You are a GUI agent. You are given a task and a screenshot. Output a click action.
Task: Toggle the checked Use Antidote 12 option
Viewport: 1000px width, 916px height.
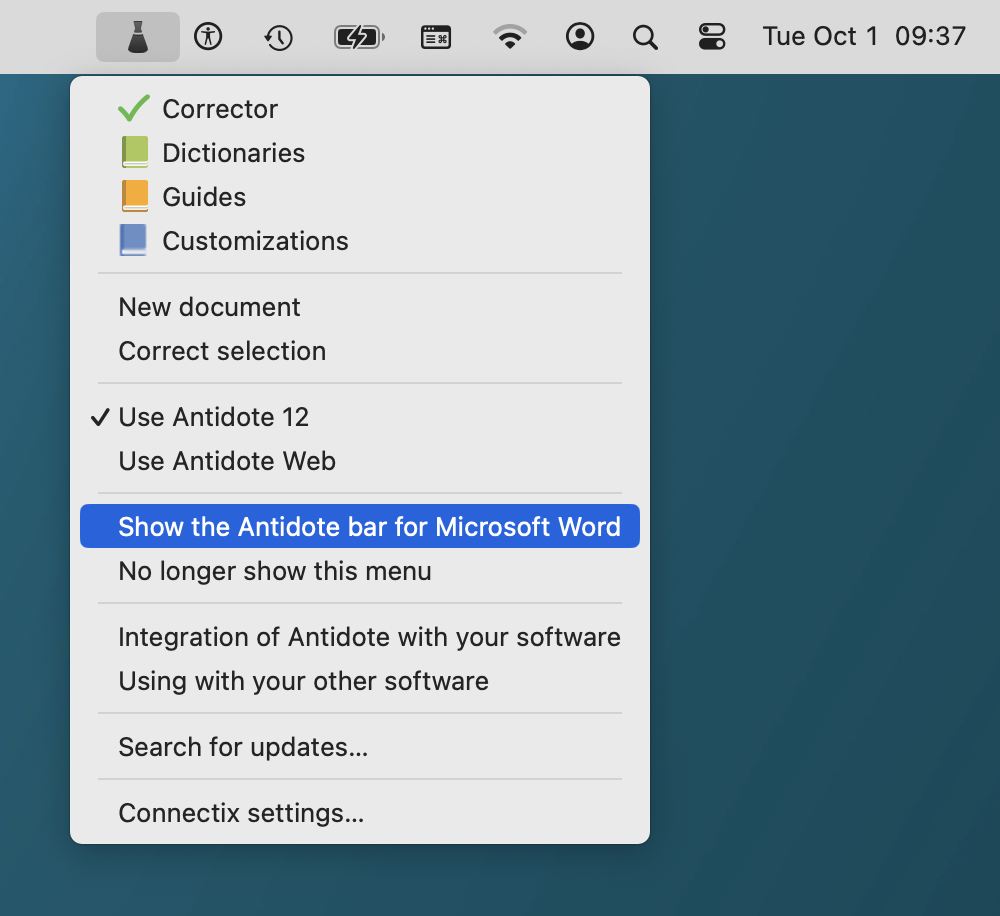(x=360, y=417)
